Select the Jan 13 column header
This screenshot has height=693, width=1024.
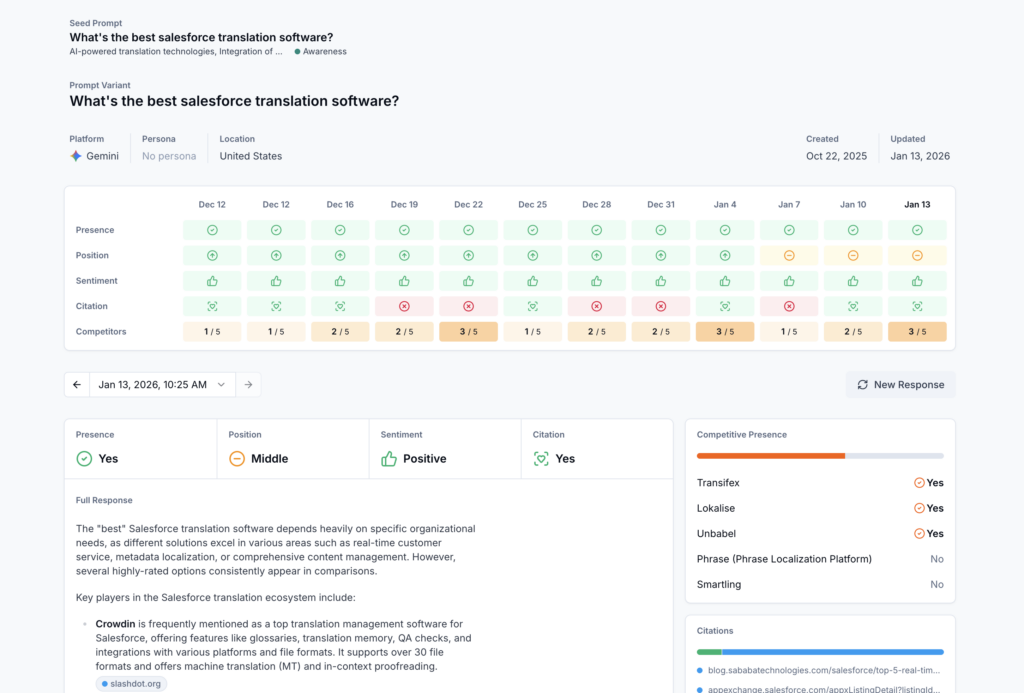(x=917, y=204)
